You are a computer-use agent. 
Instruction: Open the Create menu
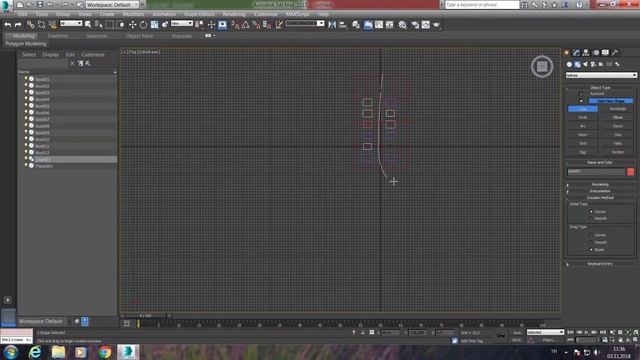click(x=107, y=14)
